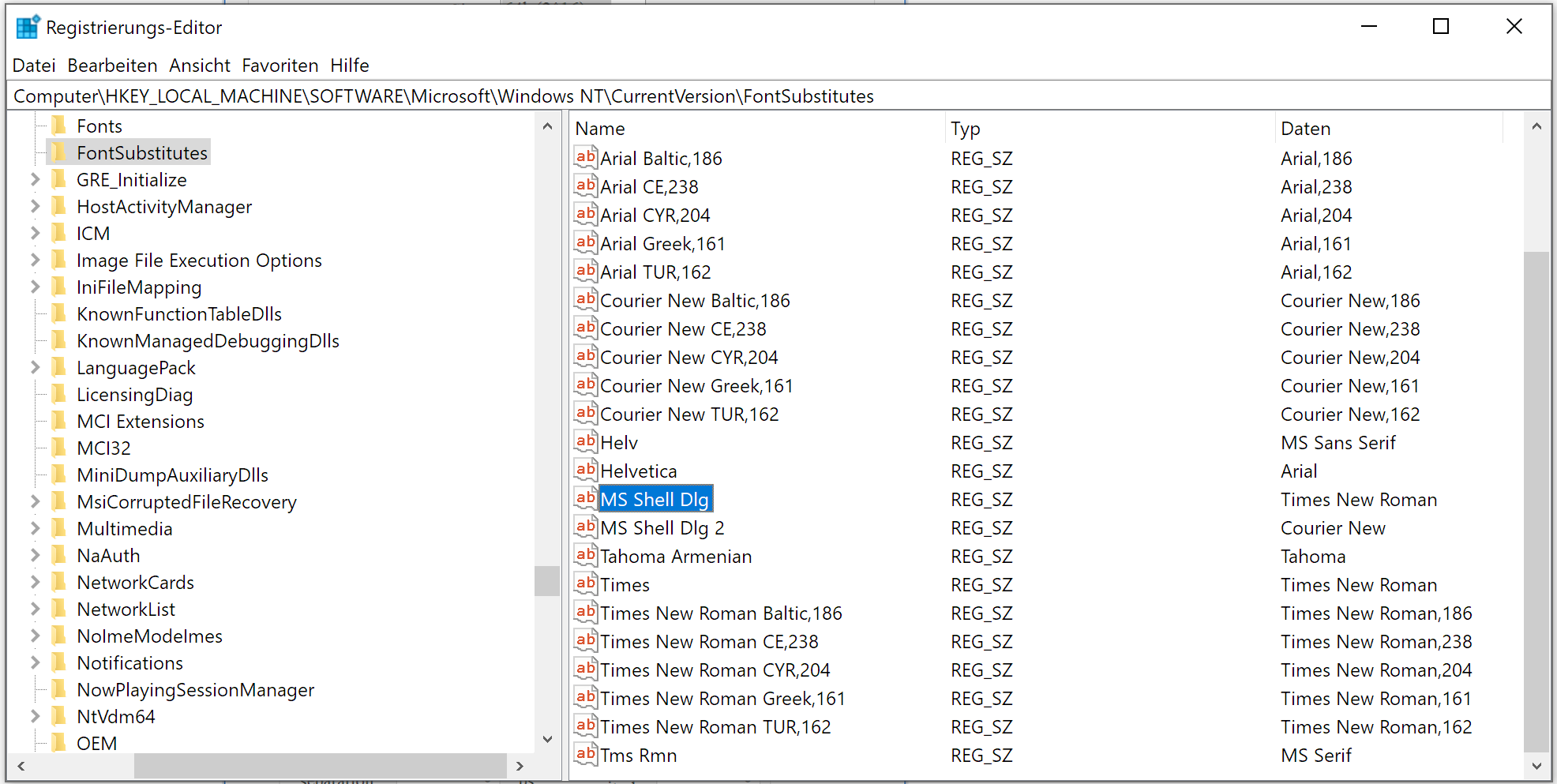
Task: Expand the NoImeModeImes key
Action: [35, 636]
